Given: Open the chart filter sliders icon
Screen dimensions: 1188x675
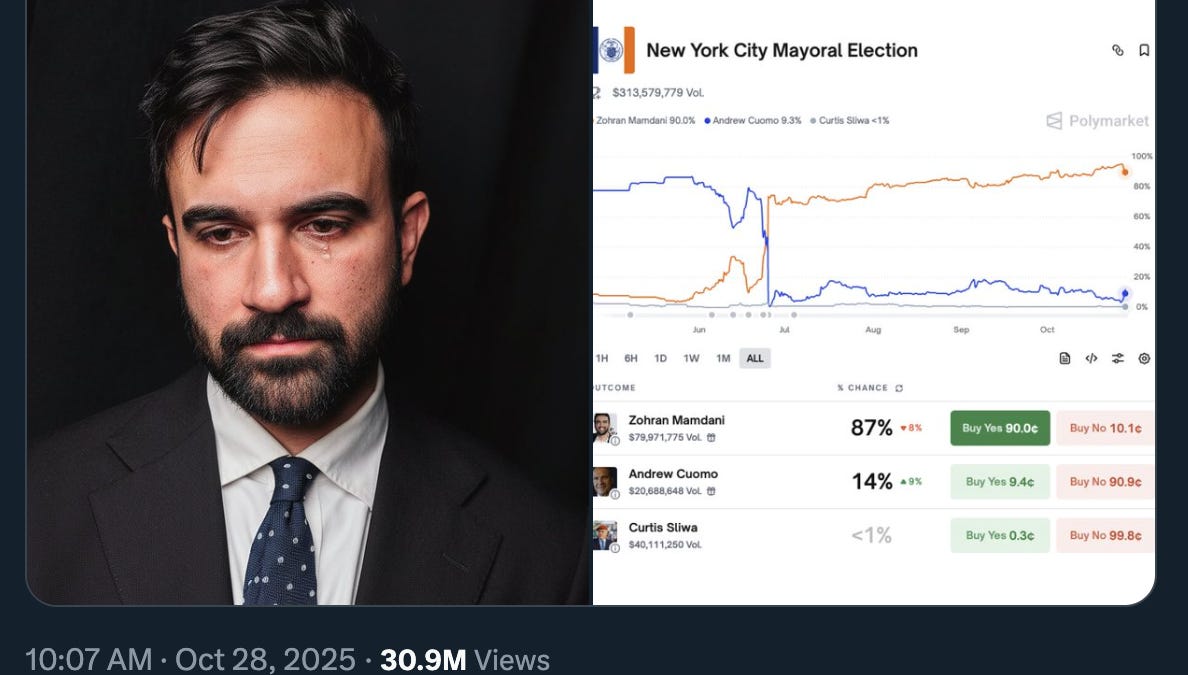Looking at the screenshot, I should 1118,358.
